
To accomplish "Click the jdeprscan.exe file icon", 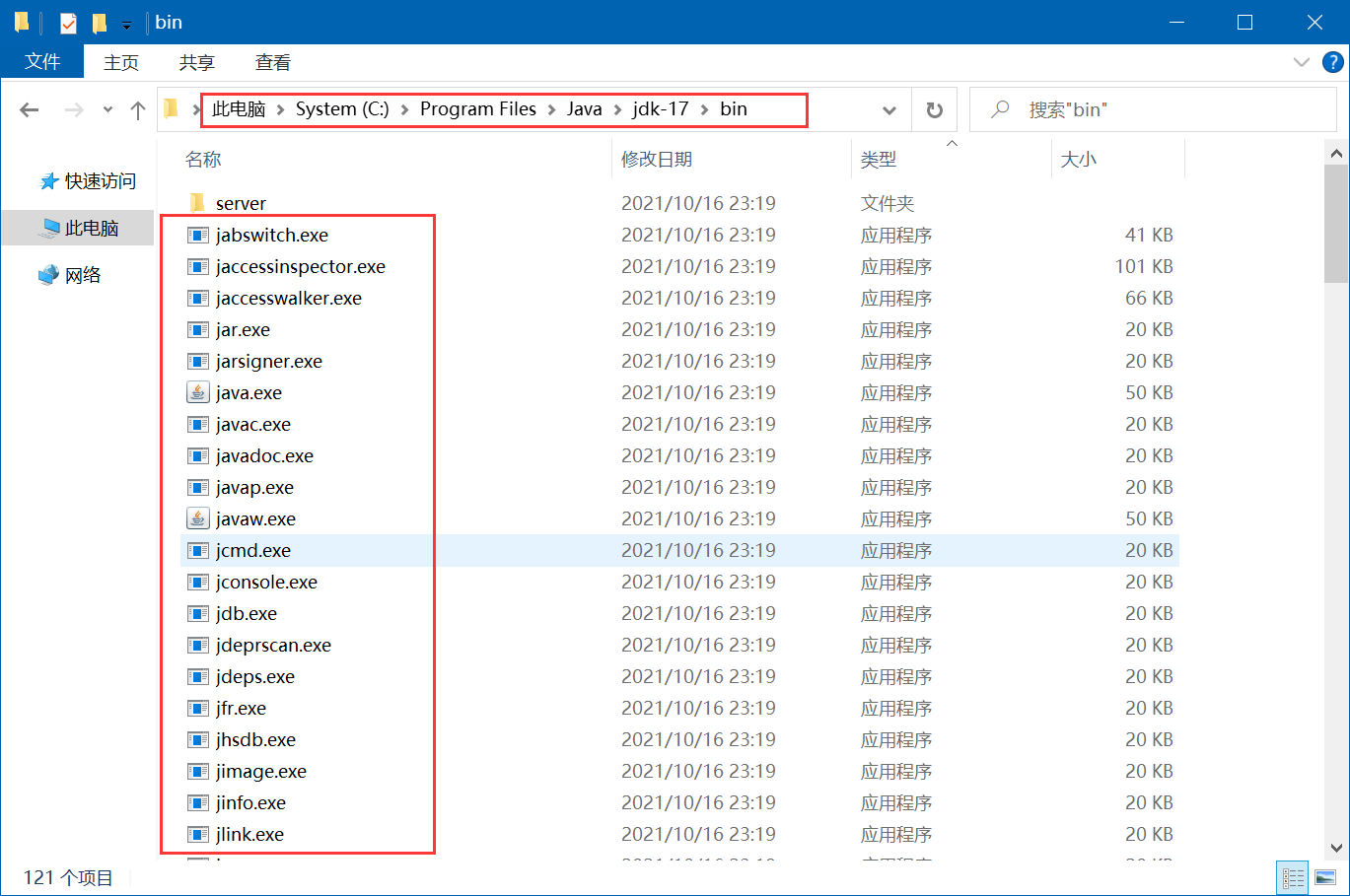I will pyautogui.click(x=198, y=645).
